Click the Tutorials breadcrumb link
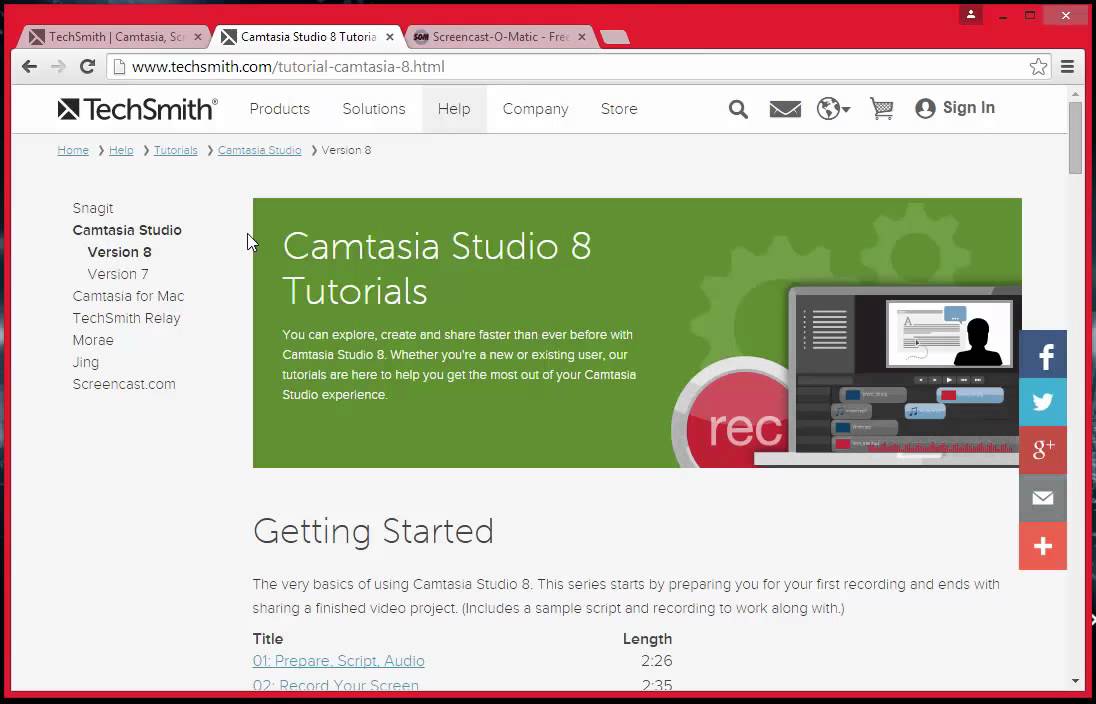The width and height of the screenshot is (1096, 704). (175, 150)
